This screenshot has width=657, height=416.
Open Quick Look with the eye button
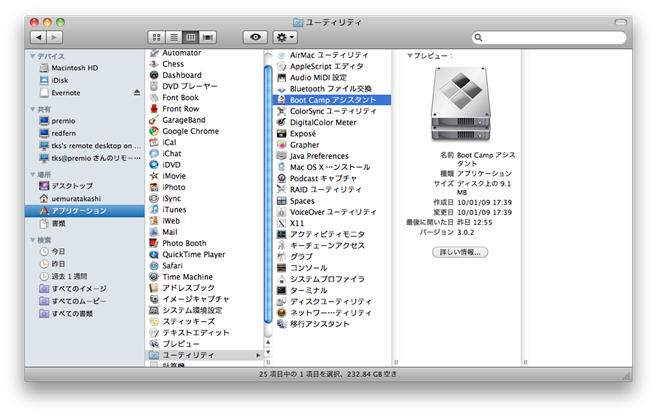(255, 37)
